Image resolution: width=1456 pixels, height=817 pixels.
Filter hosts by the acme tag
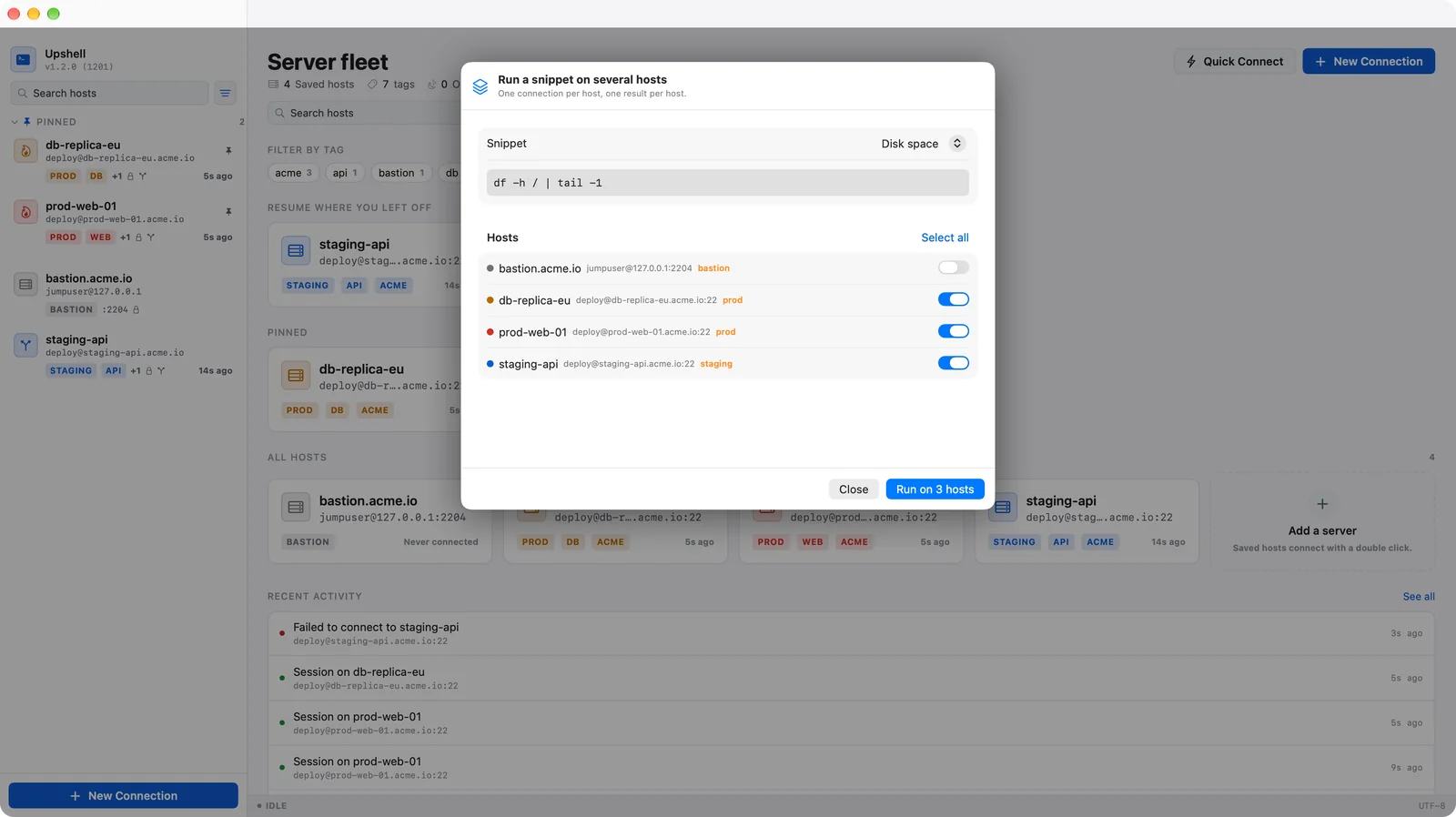click(293, 173)
